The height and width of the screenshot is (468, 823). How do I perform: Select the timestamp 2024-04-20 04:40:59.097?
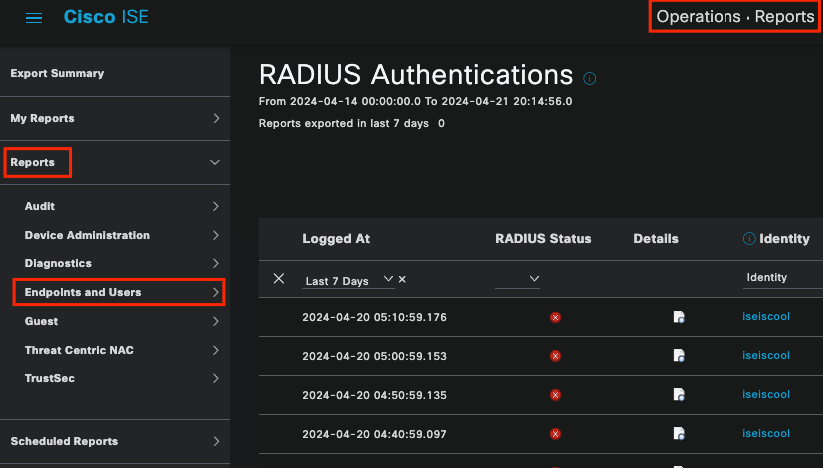374,434
